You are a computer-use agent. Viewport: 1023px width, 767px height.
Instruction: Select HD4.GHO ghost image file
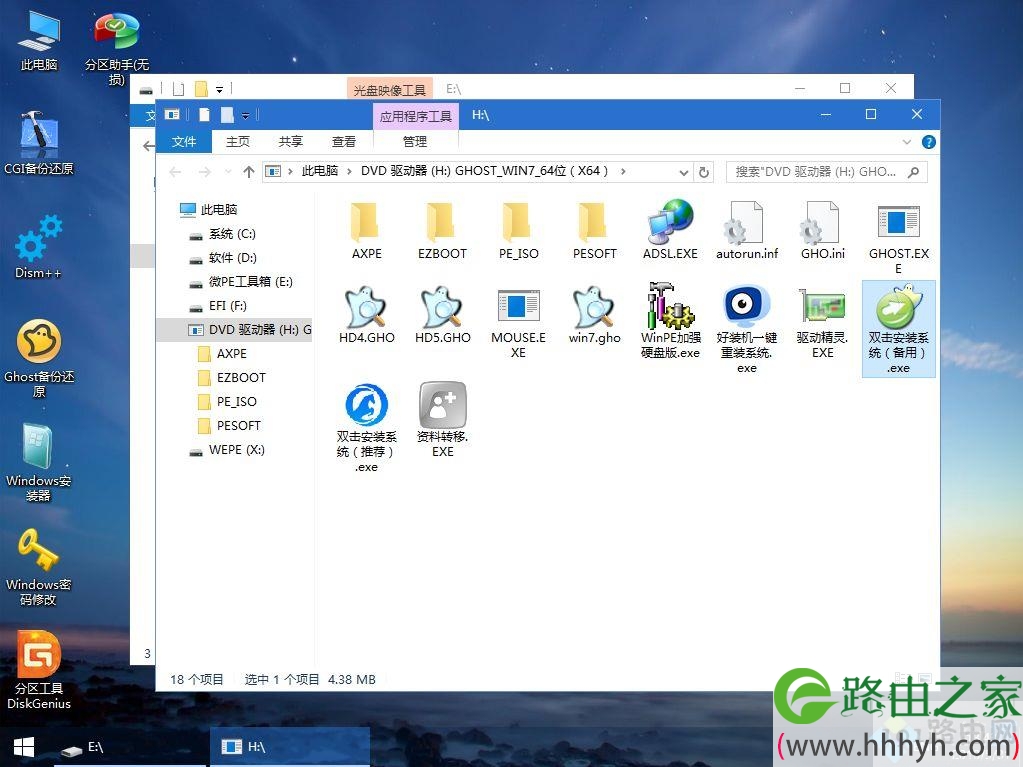pos(367,315)
